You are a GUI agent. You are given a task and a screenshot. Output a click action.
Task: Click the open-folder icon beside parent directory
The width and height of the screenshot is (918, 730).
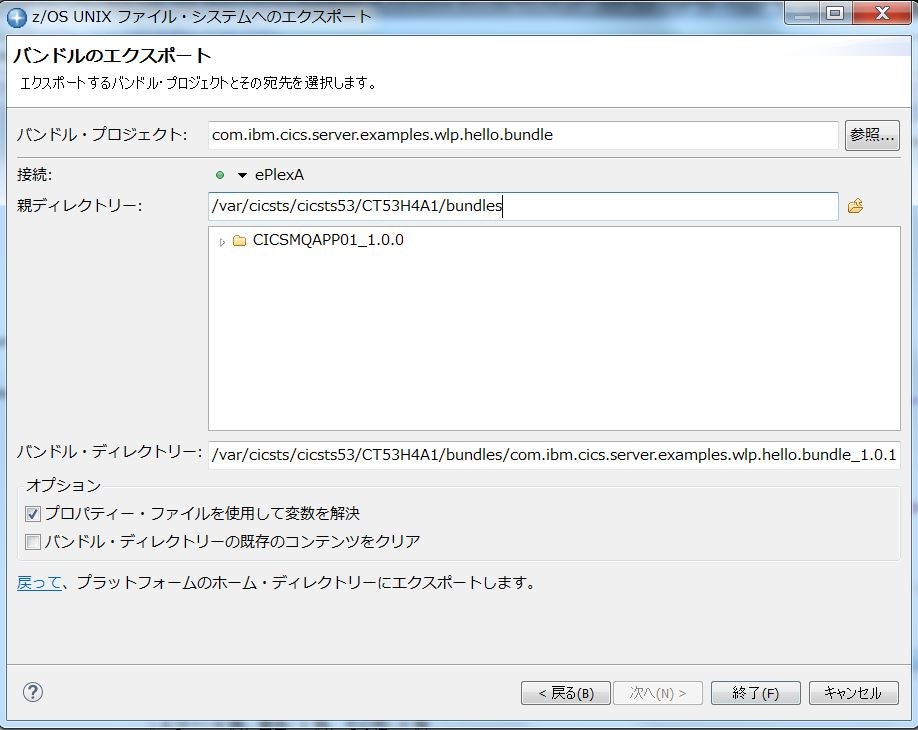pyautogui.click(x=855, y=206)
